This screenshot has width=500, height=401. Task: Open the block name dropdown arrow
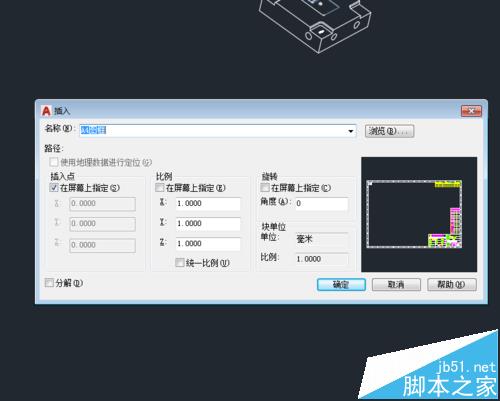351,131
